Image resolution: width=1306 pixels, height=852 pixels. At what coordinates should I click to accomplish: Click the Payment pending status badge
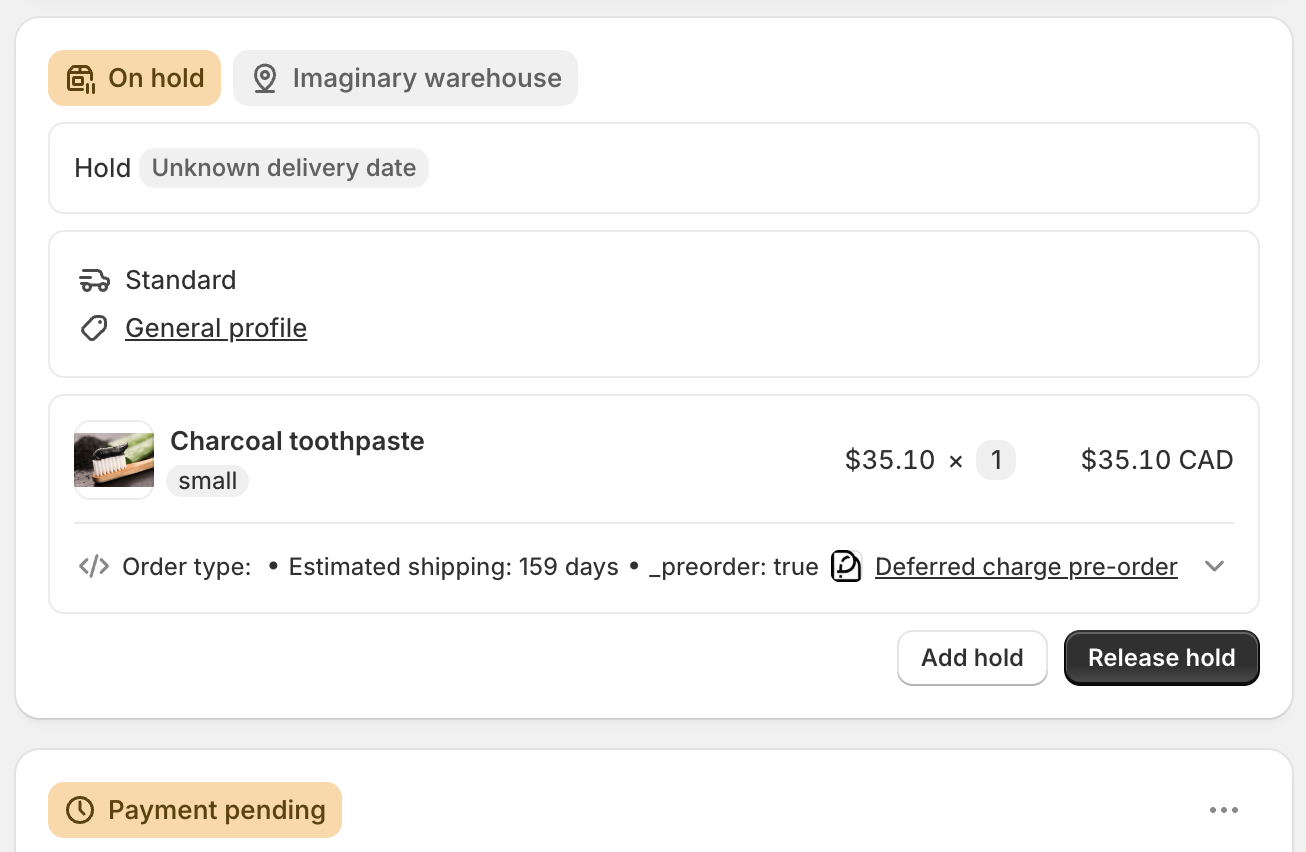tap(195, 810)
